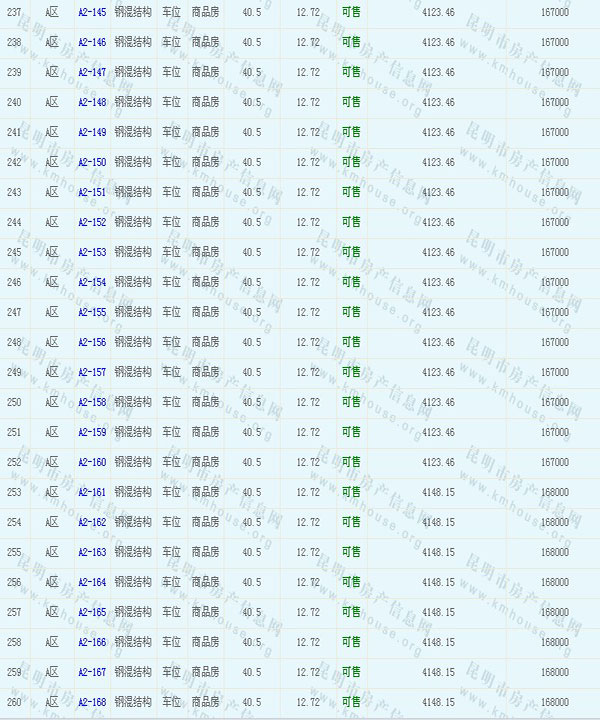This screenshot has height=720, width=600.
Task: Select unit link A2-165
Action: [x=91, y=612]
